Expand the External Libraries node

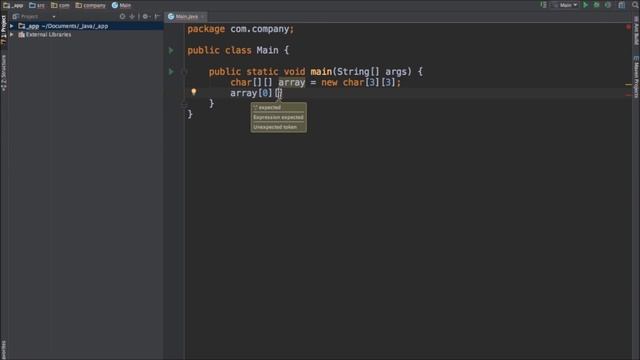coord(12,35)
